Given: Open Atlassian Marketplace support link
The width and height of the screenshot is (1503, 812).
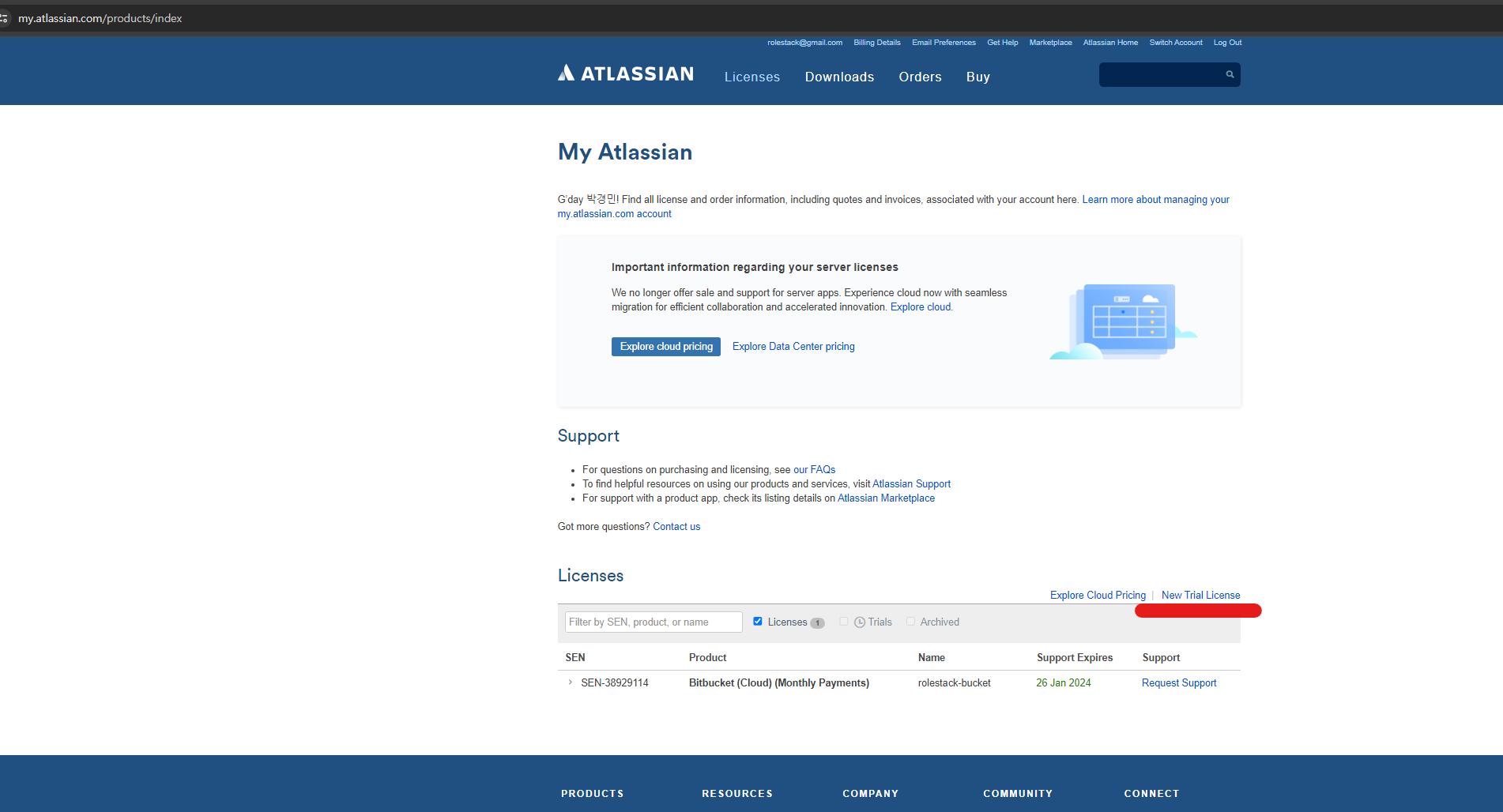Looking at the screenshot, I should (886, 498).
